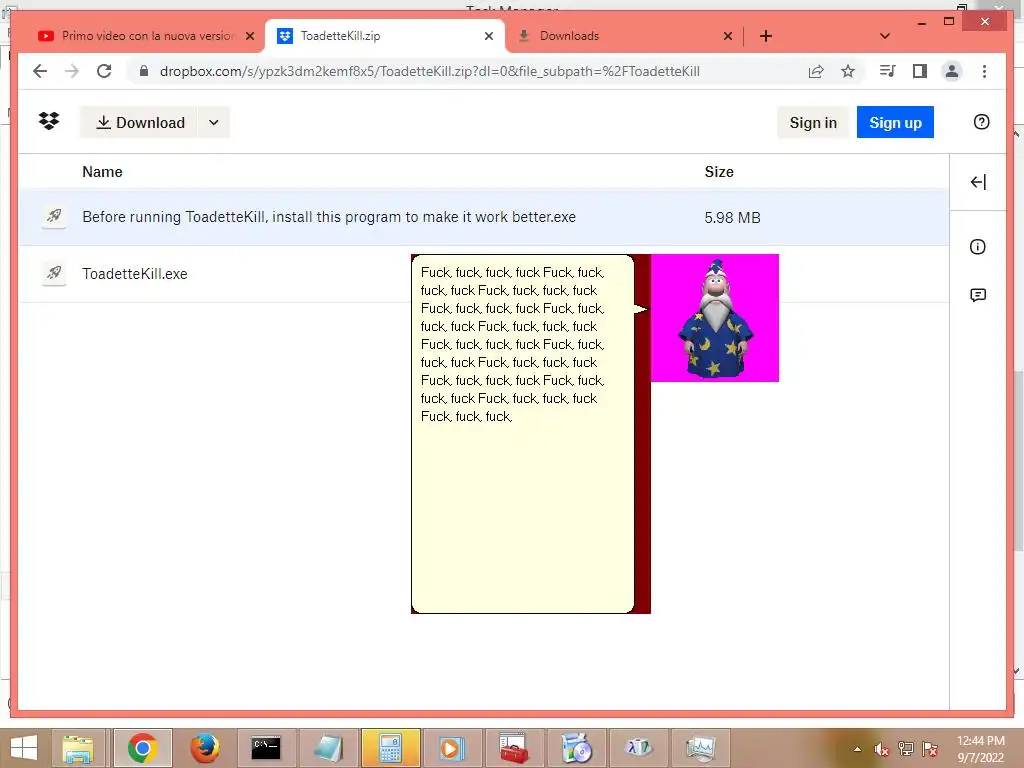Image resolution: width=1024 pixels, height=768 pixels.
Task: Click the blue Sign up button
Action: [x=895, y=122]
